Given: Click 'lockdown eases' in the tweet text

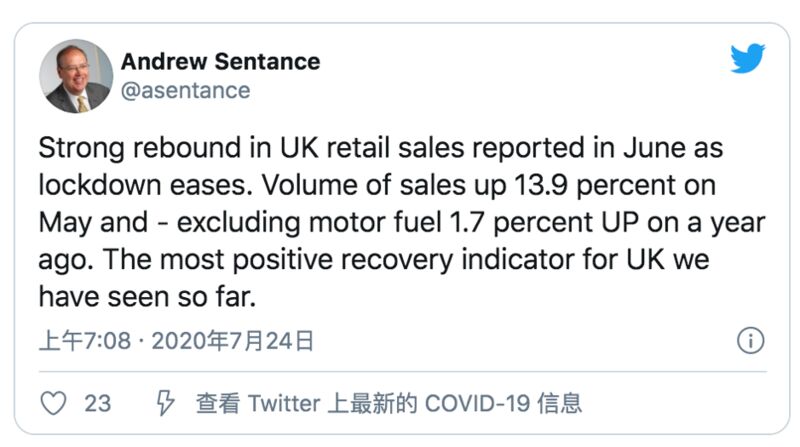Looking at the screenshot, I should (145, 185).
